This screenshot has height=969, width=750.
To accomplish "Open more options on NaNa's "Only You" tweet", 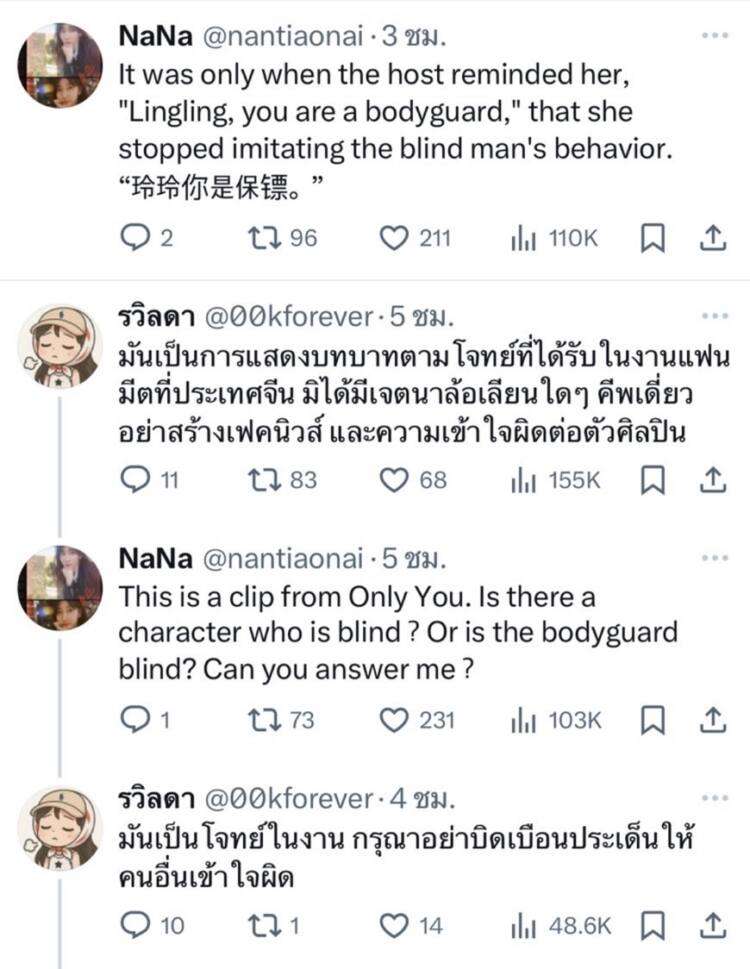I will click(x=715, y=558).
